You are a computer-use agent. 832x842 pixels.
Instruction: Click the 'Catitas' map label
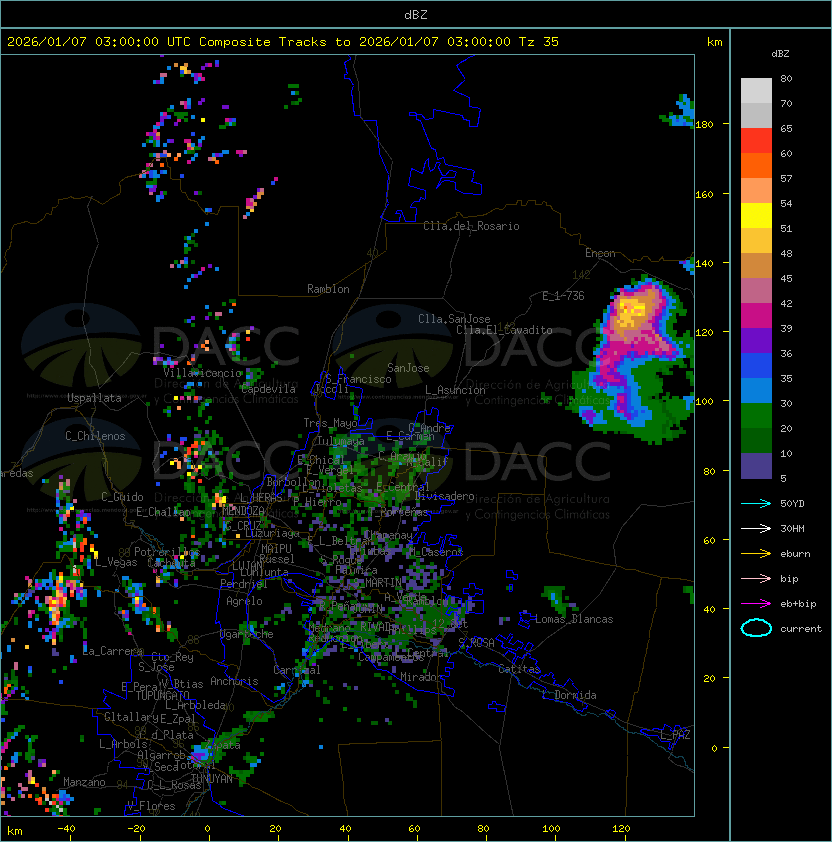519,669
